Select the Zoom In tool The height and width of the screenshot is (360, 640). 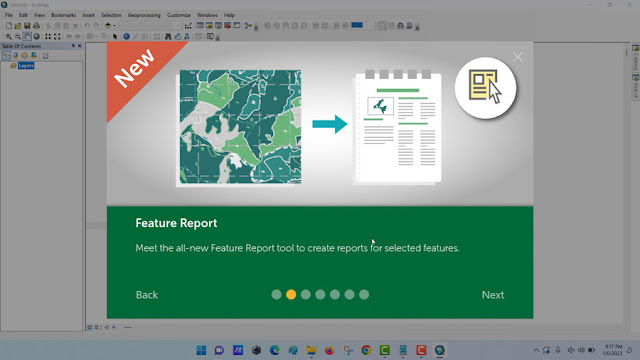9,36
